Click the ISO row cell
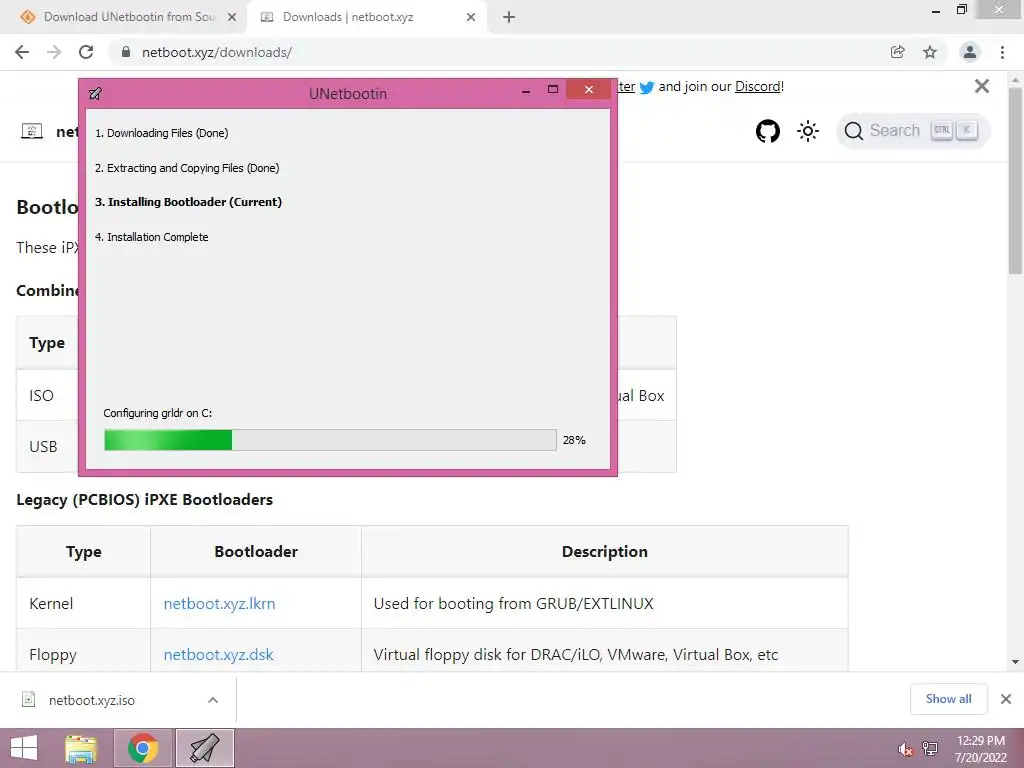The image size is (1024, 768). pos(47,395)
